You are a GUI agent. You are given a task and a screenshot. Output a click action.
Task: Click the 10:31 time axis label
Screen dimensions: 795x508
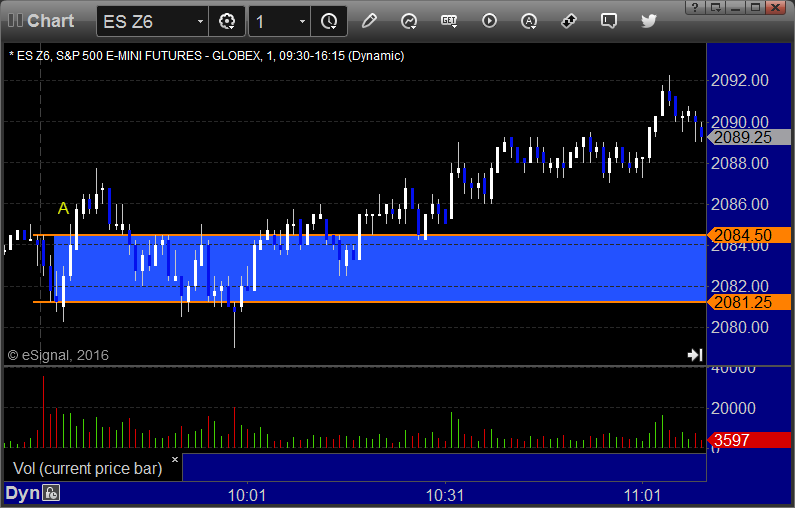pos(445,495)
